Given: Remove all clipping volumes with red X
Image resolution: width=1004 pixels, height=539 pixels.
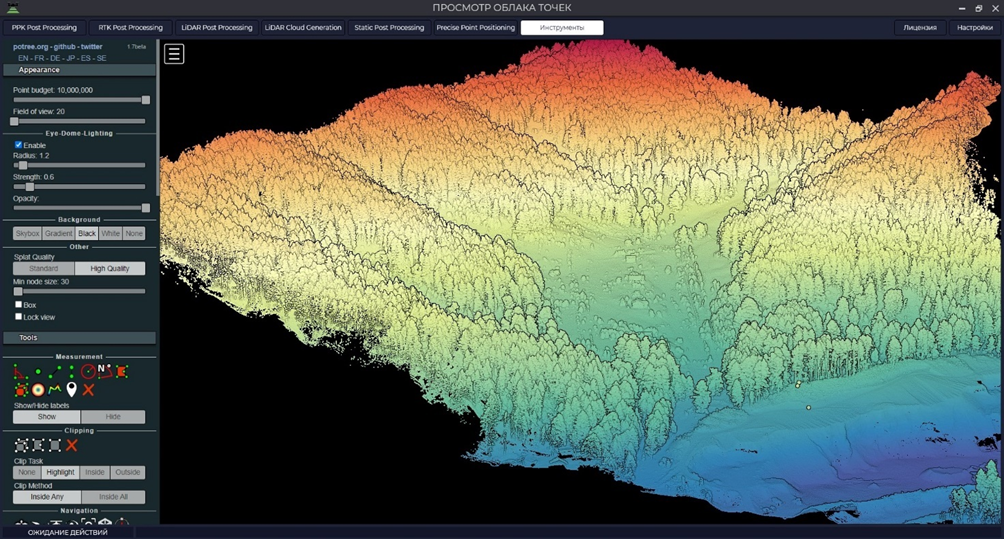Looking at the screenshot, I should click(72, 446).
